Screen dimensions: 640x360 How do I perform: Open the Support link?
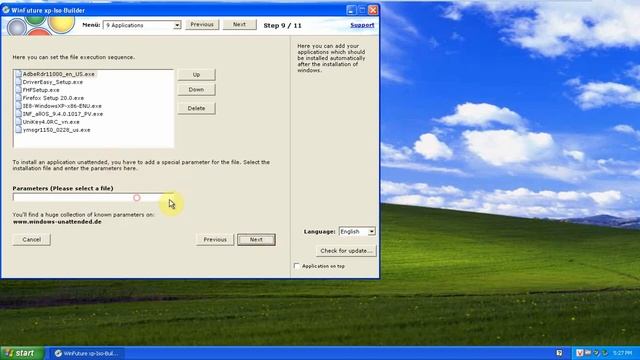click(362, 25)
